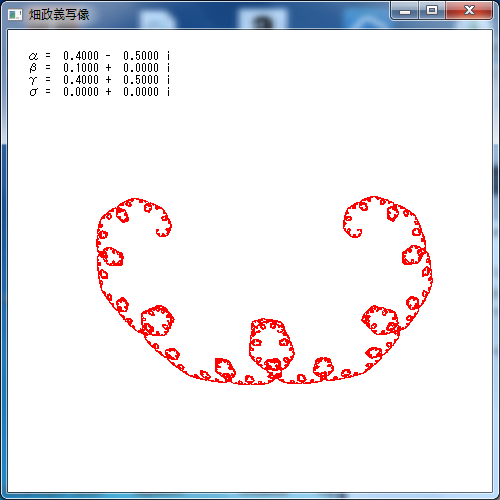Click the bottom cusp of the red curve
This screenshot has height=500, width=500.
[x=276, y=379]
